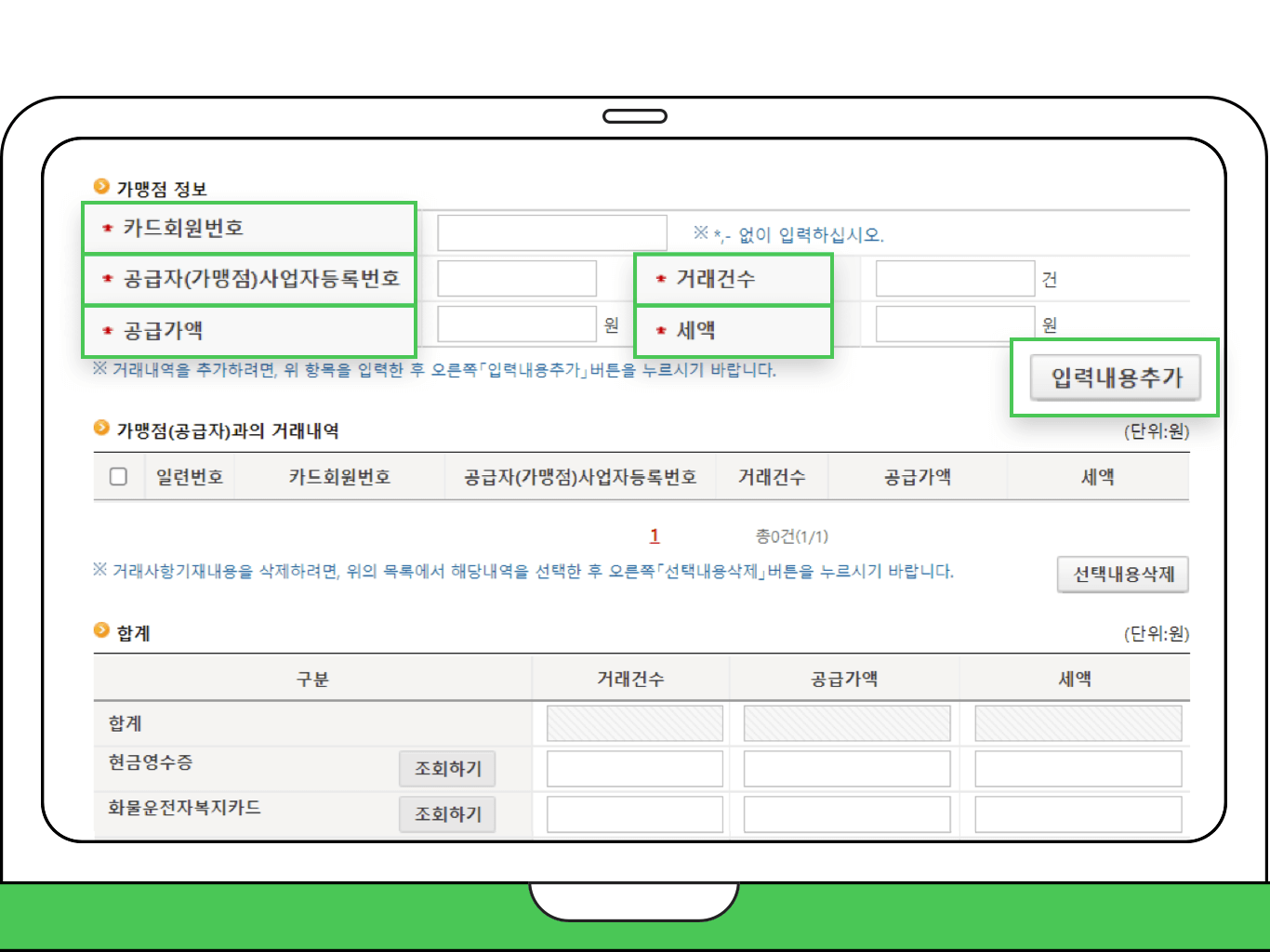Click the 현금영수증 세액 input box
This screenshot has height=952, width=1270.
click(1077, 768)
